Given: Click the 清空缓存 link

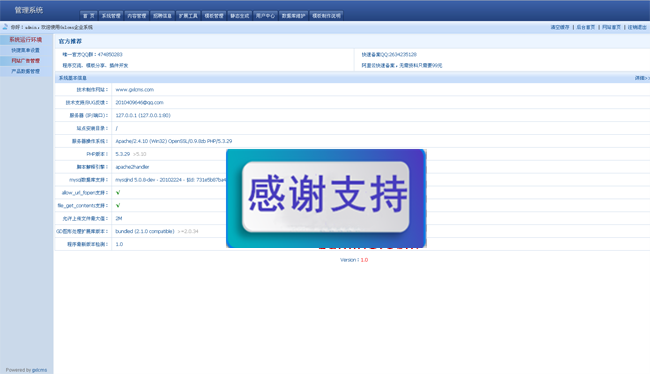Looking at the screenshot, I should (560, 27).
